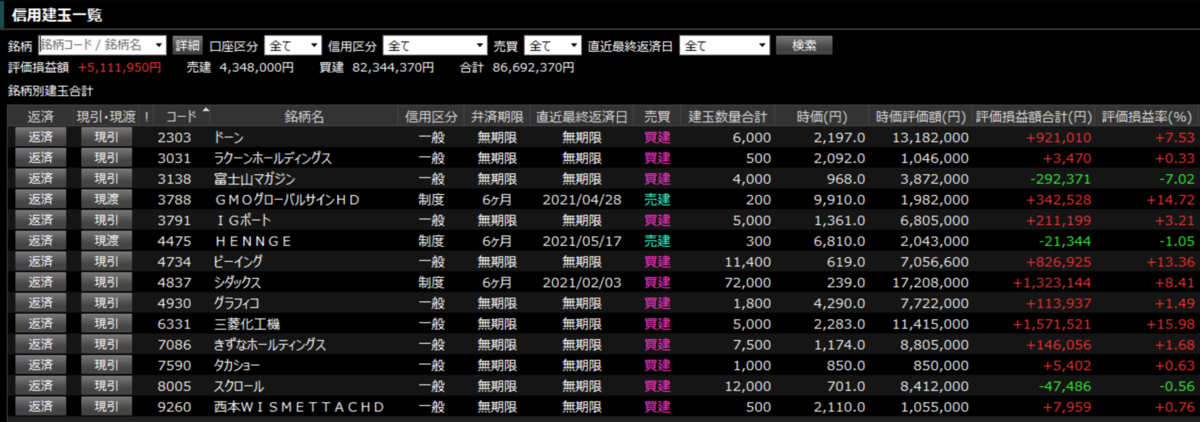Sort by 時価評価額(円) column header
1200x422 pixels.
921,116
